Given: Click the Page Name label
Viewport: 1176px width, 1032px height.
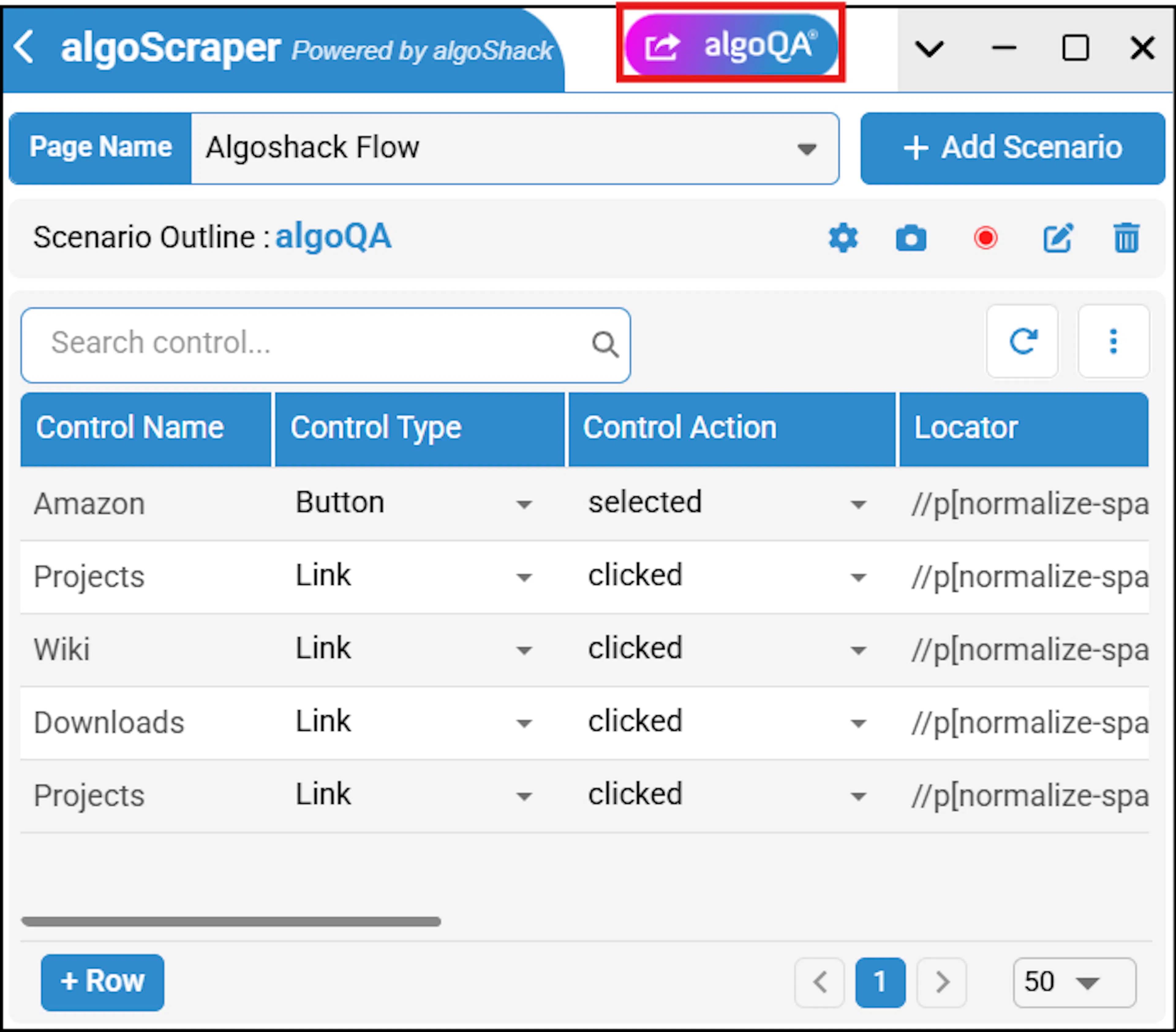Looking at the screenshot, I should pyautogui.click(x=101, y=148).
